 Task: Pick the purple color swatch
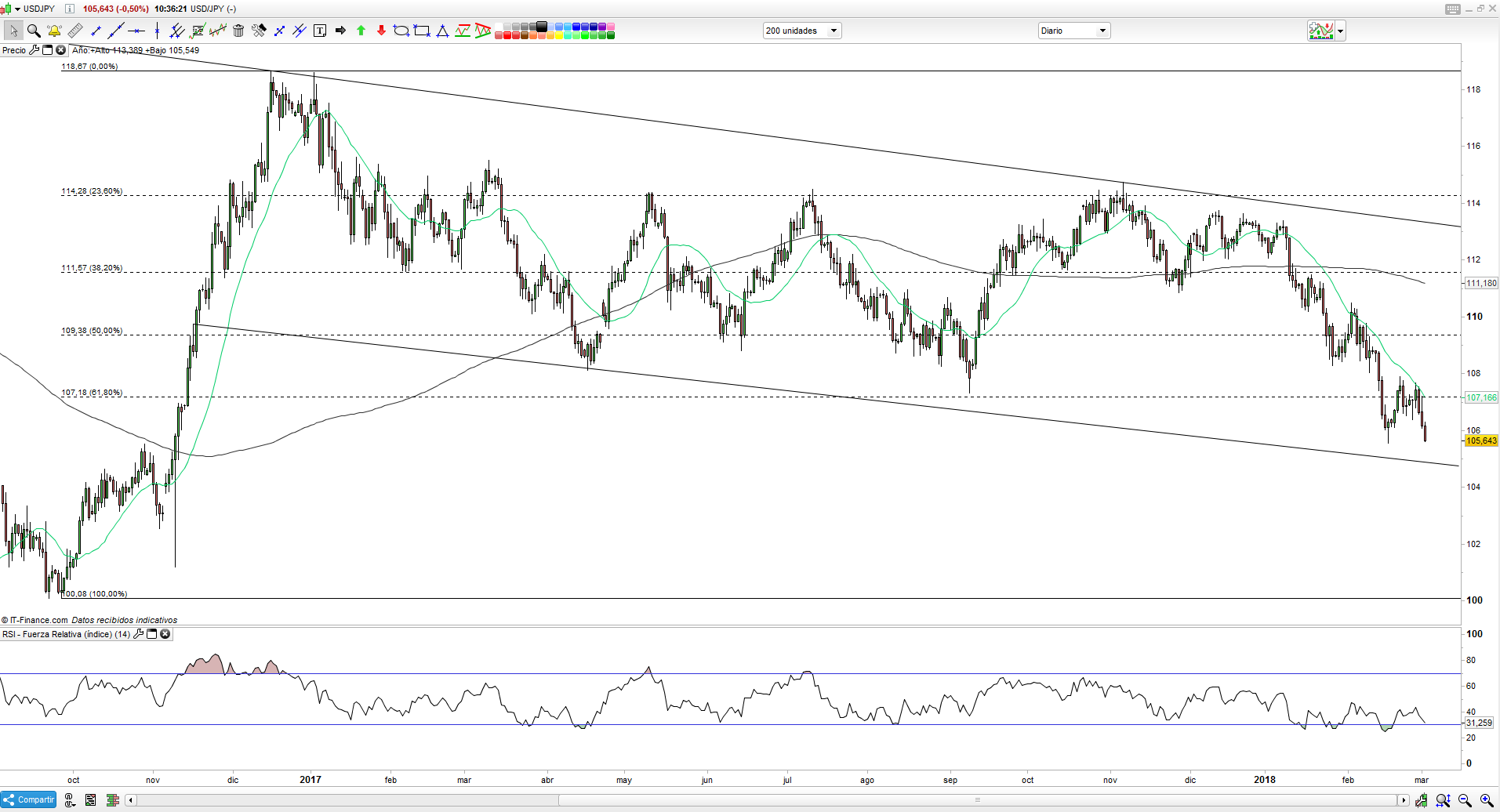click(602, 27)
